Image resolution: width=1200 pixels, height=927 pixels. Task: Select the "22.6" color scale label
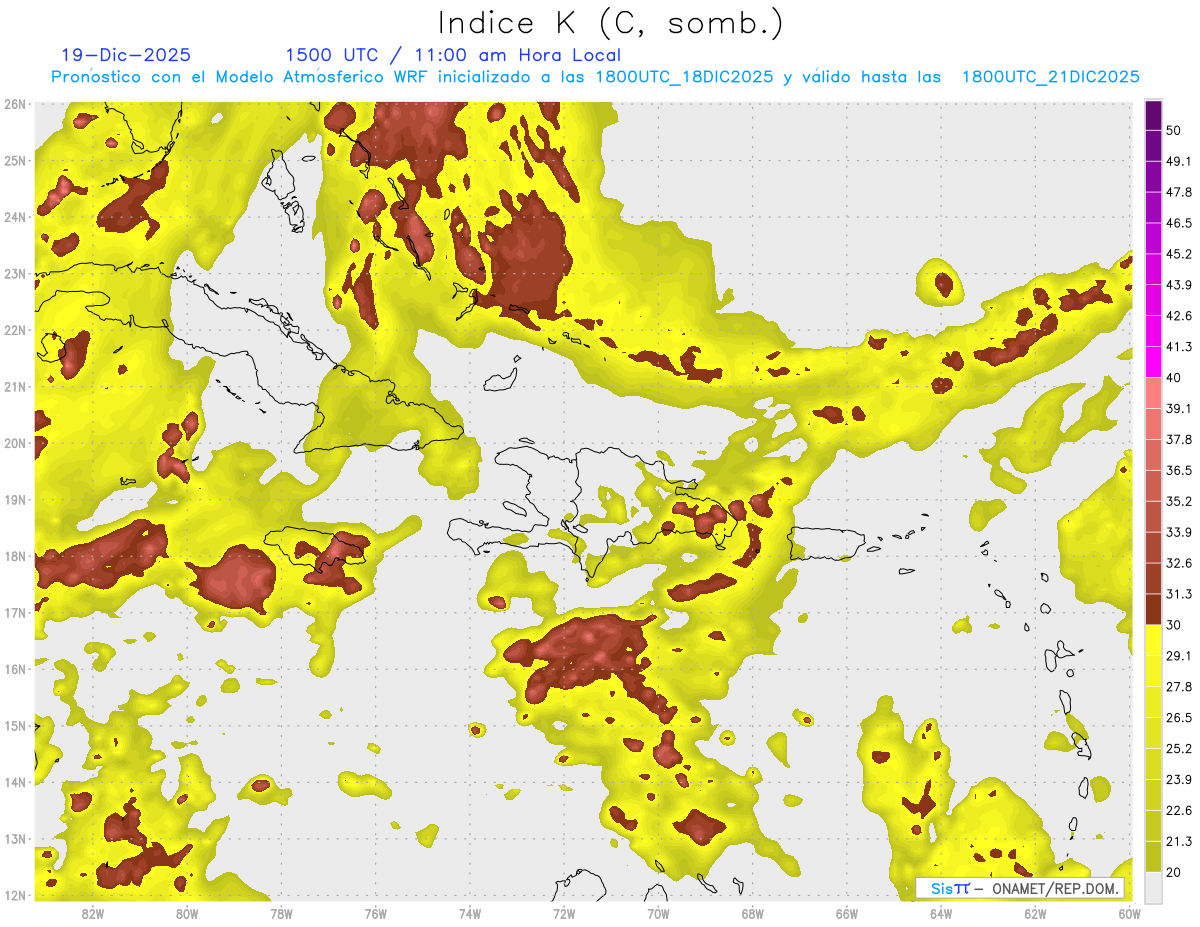tap(1178, 811)
